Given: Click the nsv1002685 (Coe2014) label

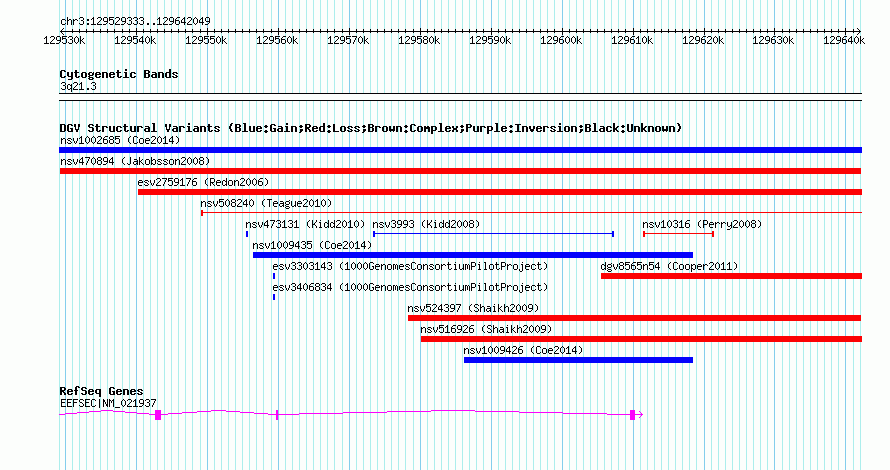Looking at the screenshot, I should pos(120,140).
